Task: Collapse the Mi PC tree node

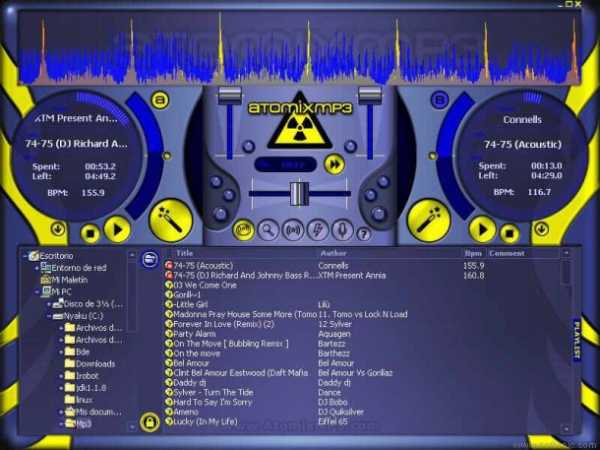Action: click(37, 292)
